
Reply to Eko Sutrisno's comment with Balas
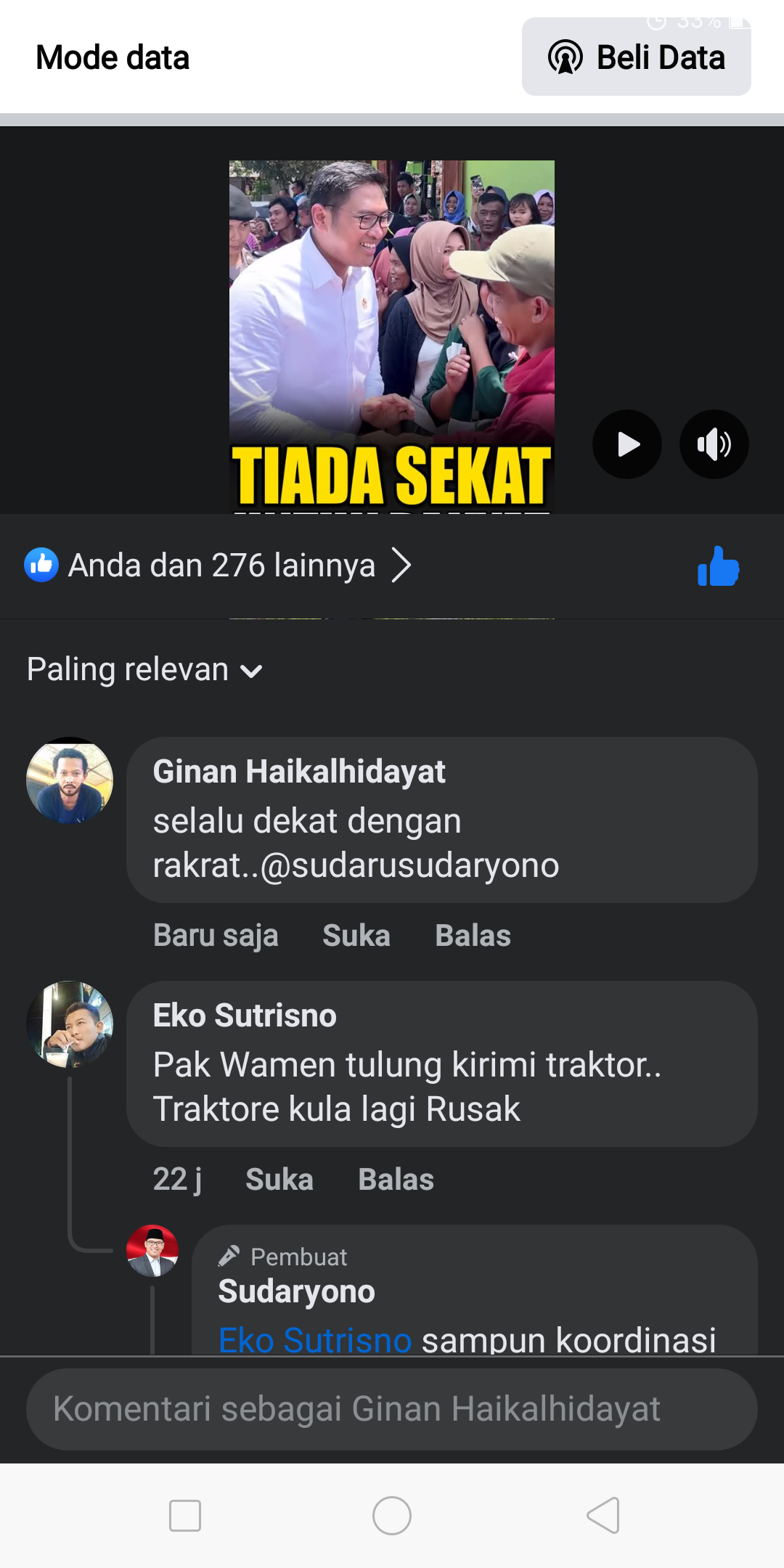point(396,1180)
